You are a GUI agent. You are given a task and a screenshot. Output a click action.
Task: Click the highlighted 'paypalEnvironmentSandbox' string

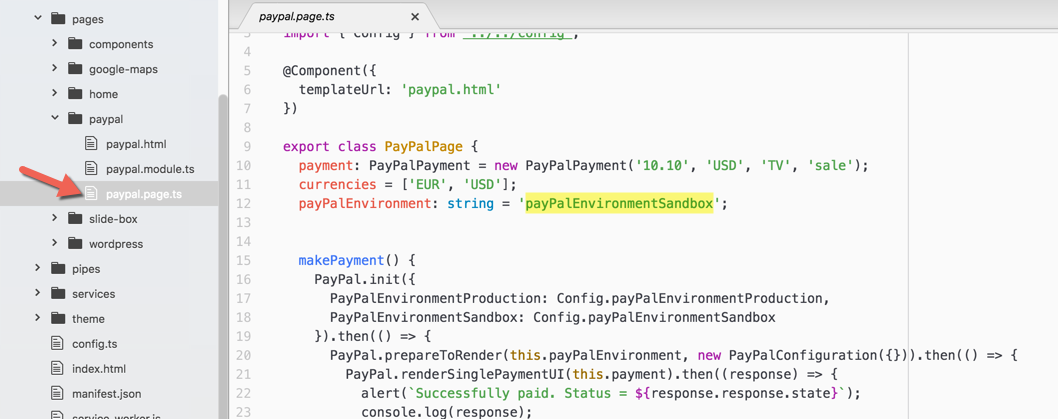(x=619, y=203)
